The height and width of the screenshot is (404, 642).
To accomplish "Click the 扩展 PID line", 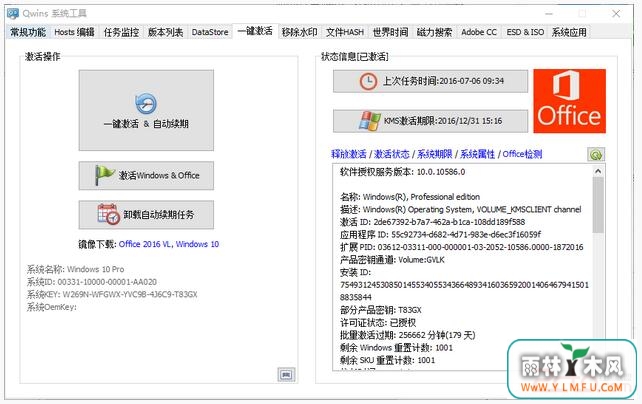I will point(461,247).
